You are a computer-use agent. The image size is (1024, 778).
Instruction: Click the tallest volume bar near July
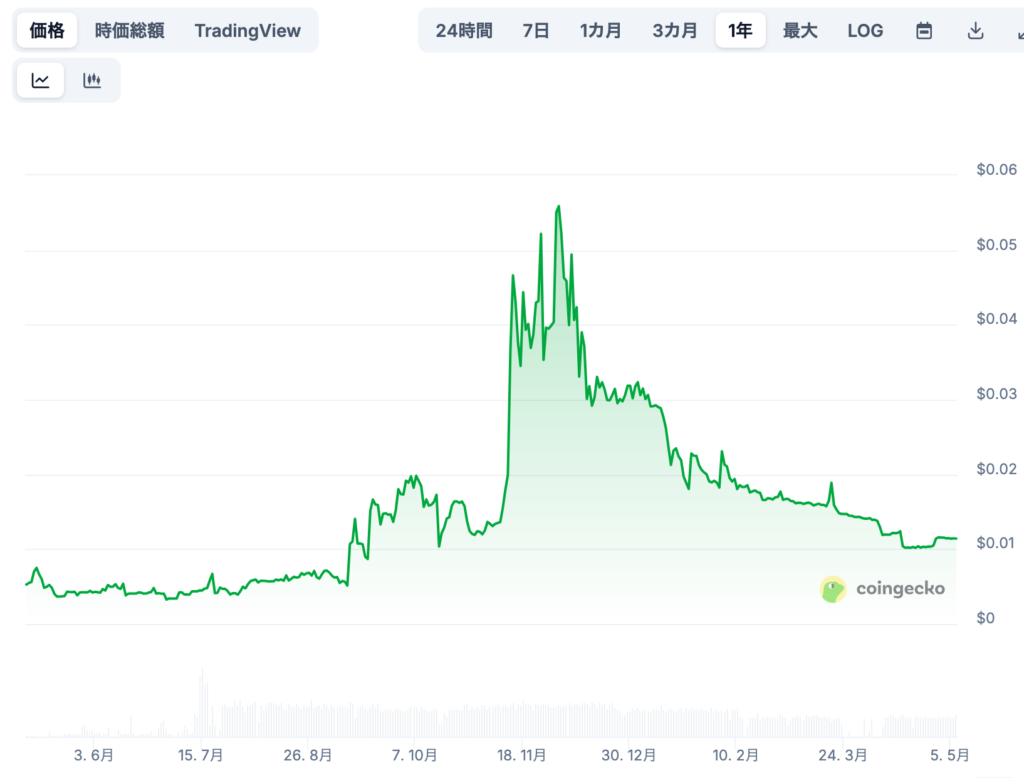pos(202,703)
